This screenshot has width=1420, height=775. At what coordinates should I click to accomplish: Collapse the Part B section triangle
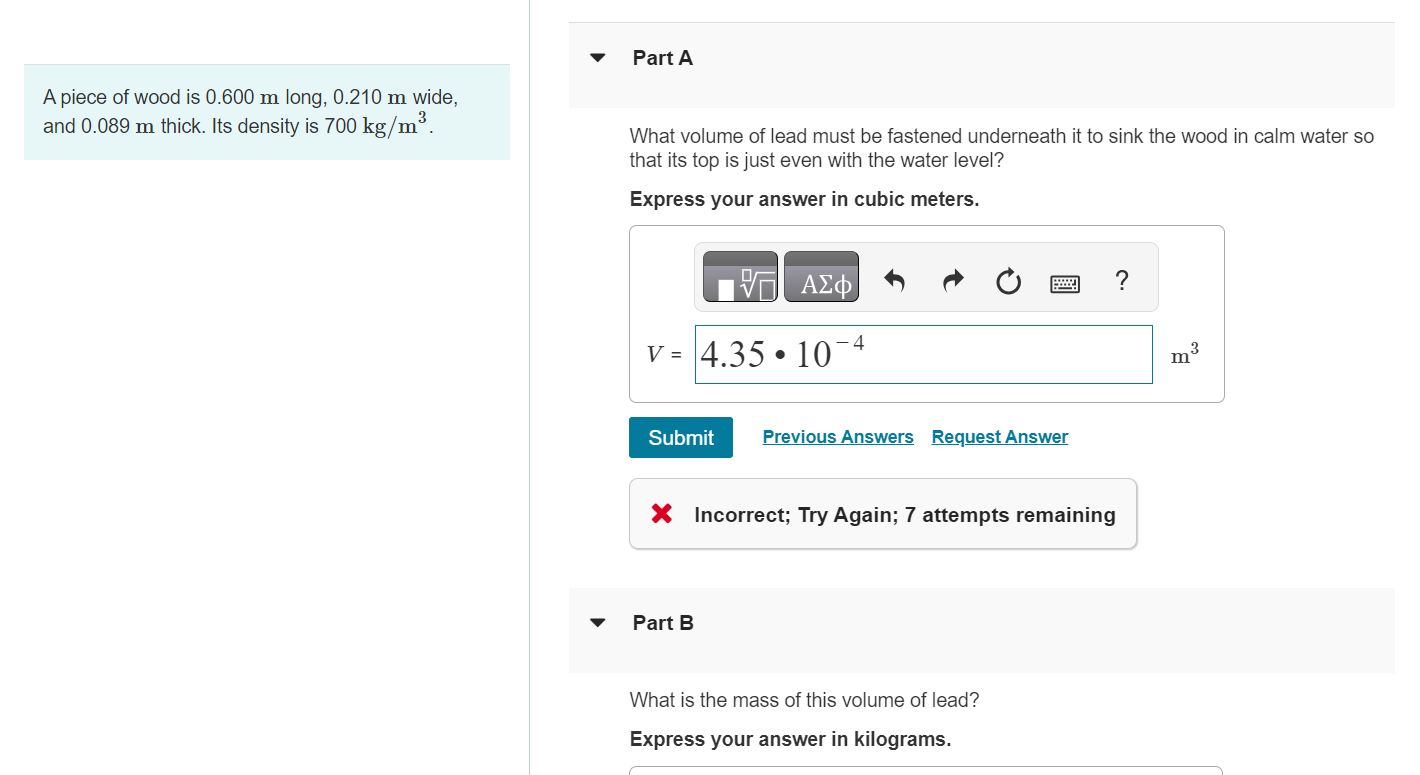click(x=597, y=621)
